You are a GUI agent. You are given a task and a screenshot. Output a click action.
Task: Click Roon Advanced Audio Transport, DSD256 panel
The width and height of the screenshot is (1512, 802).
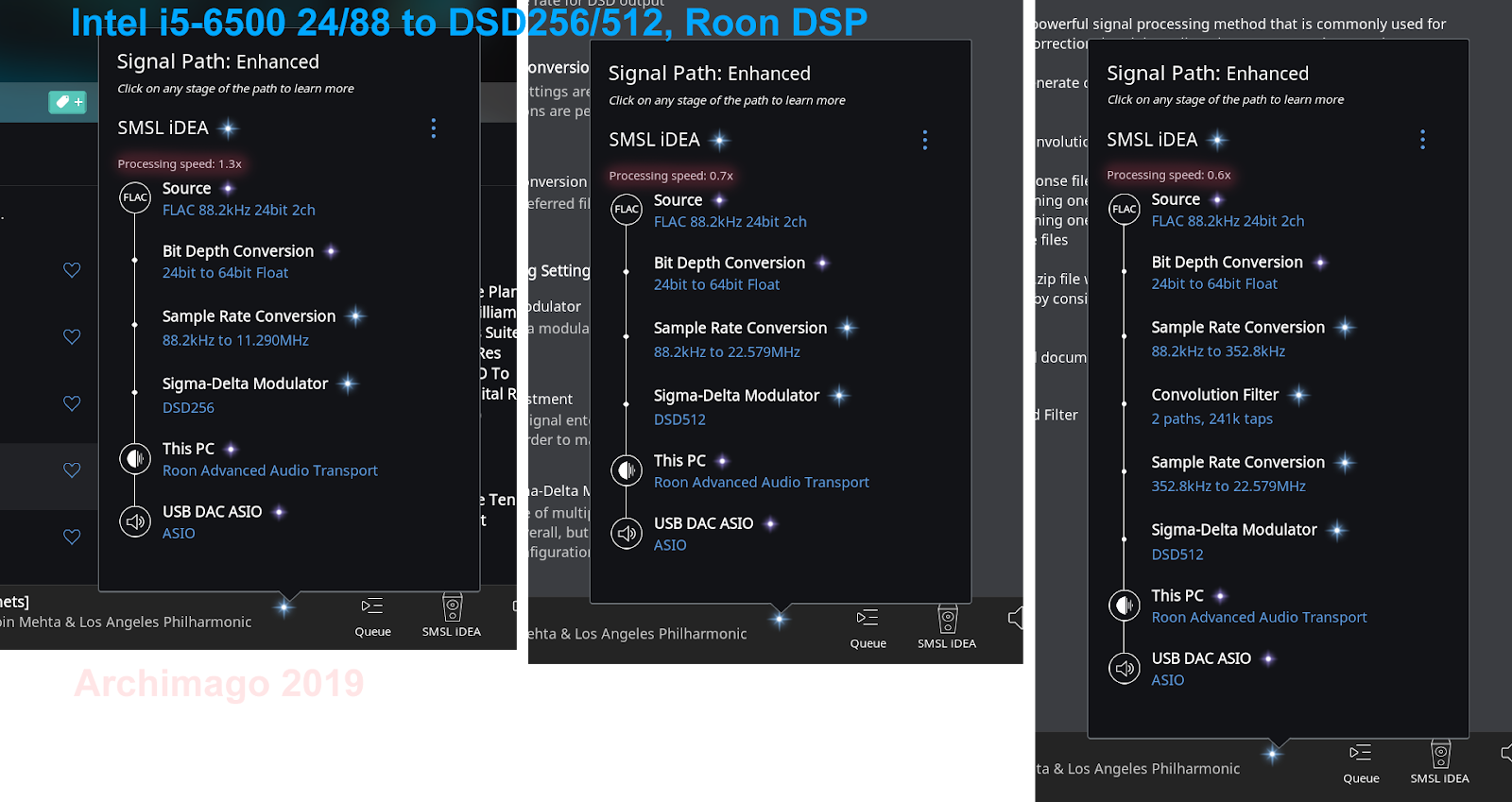click(269, 470)
